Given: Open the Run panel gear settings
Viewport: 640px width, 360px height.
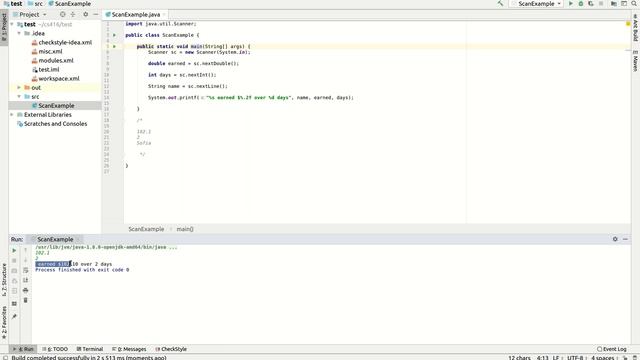Looking at the screenshot, I should pyautogui.click(x=615, y=239).
